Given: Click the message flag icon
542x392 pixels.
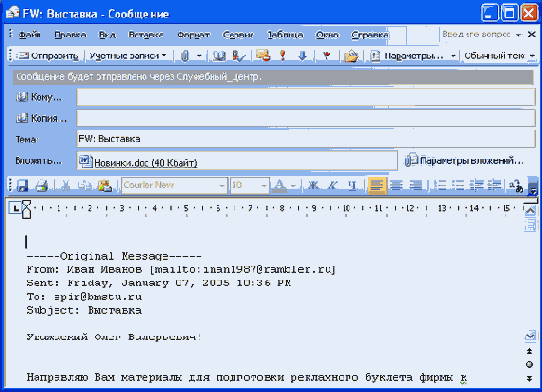Looking at the screenshot, I should coord(327,56).
